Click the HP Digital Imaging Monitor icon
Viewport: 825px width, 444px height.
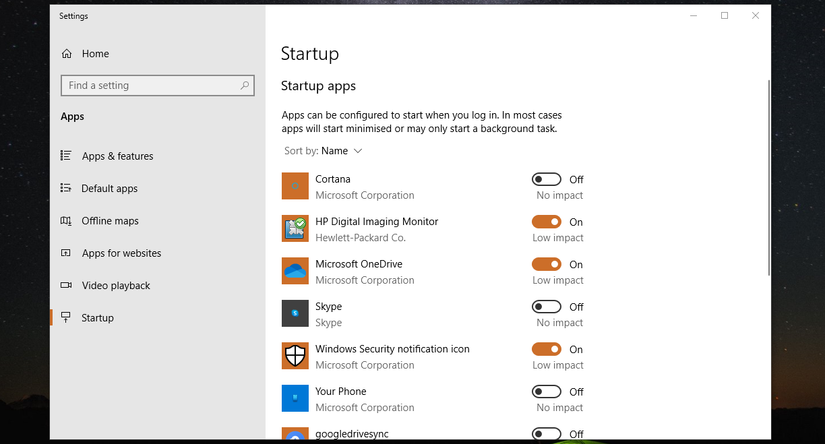295,229
